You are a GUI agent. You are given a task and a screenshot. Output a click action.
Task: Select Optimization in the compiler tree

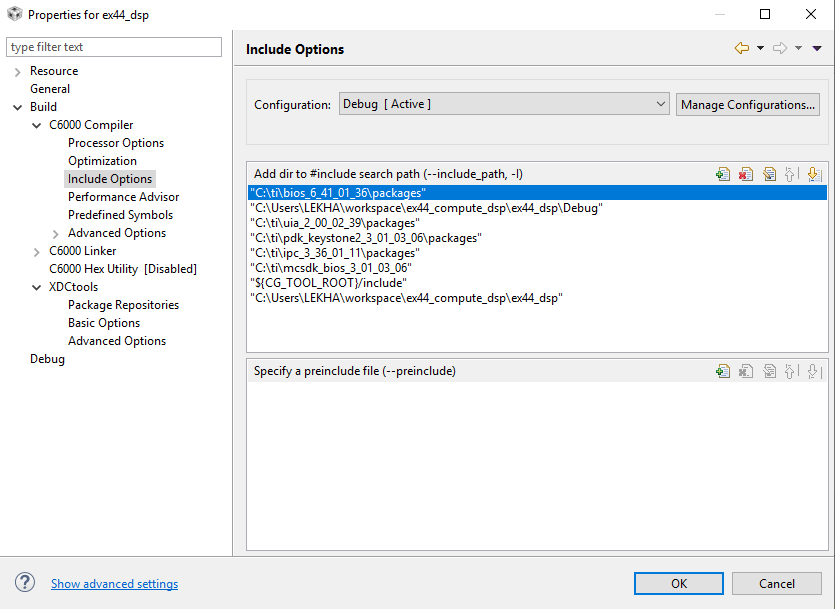[102, 161]
